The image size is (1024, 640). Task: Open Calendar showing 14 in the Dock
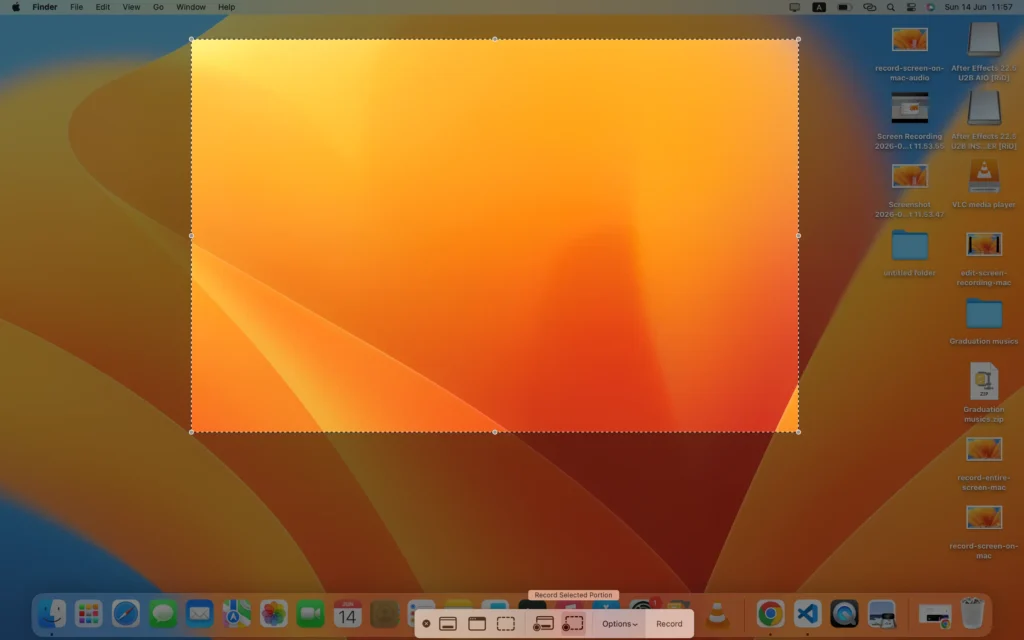click(347, 614)
